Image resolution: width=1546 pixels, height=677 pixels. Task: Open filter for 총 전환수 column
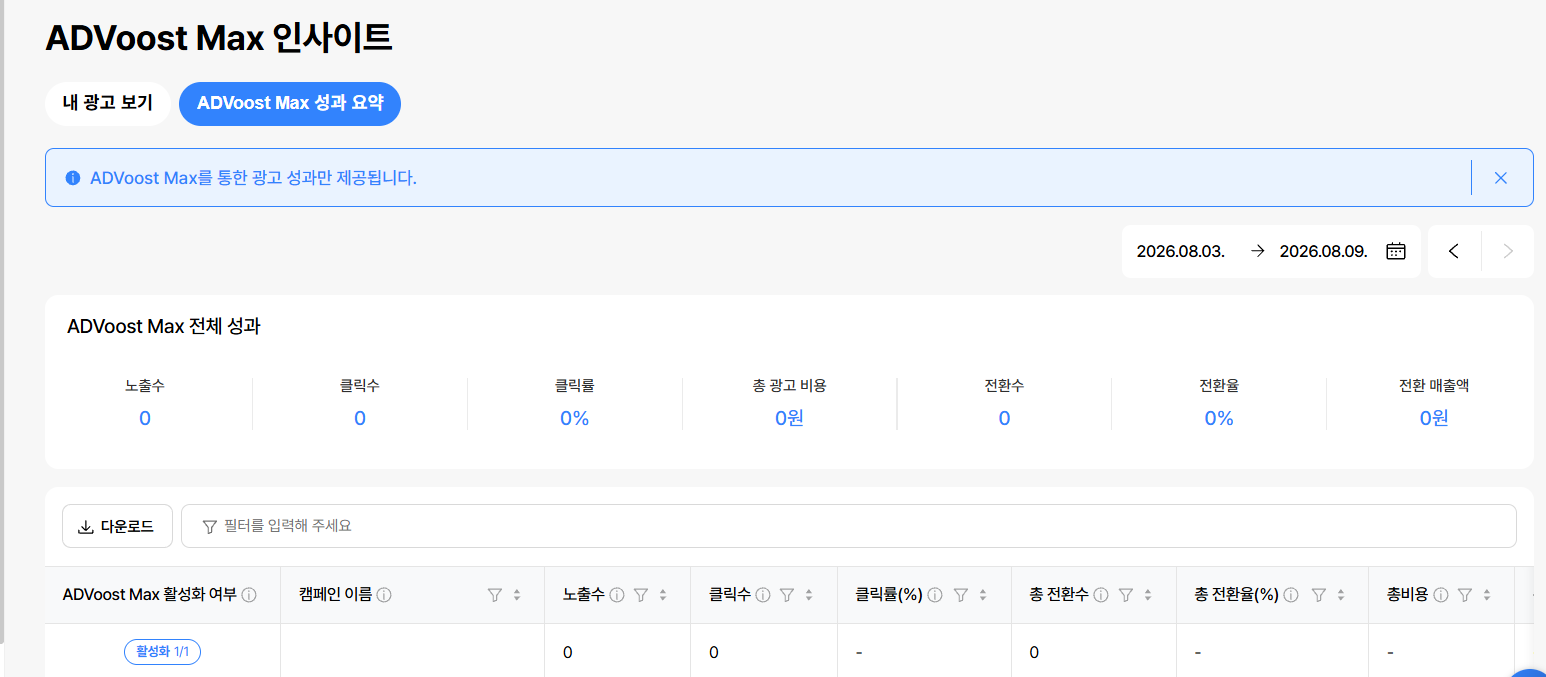point(1125,595)
